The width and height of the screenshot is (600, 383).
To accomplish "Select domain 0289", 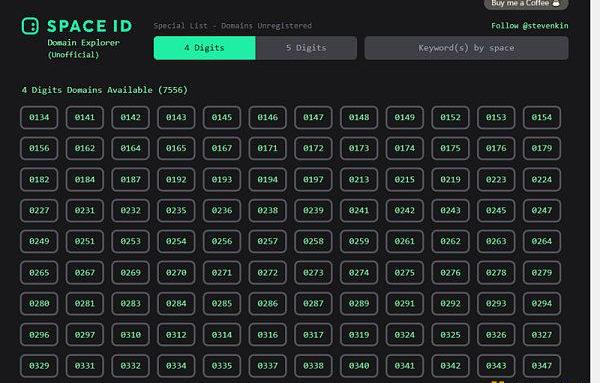I will 359,303.
